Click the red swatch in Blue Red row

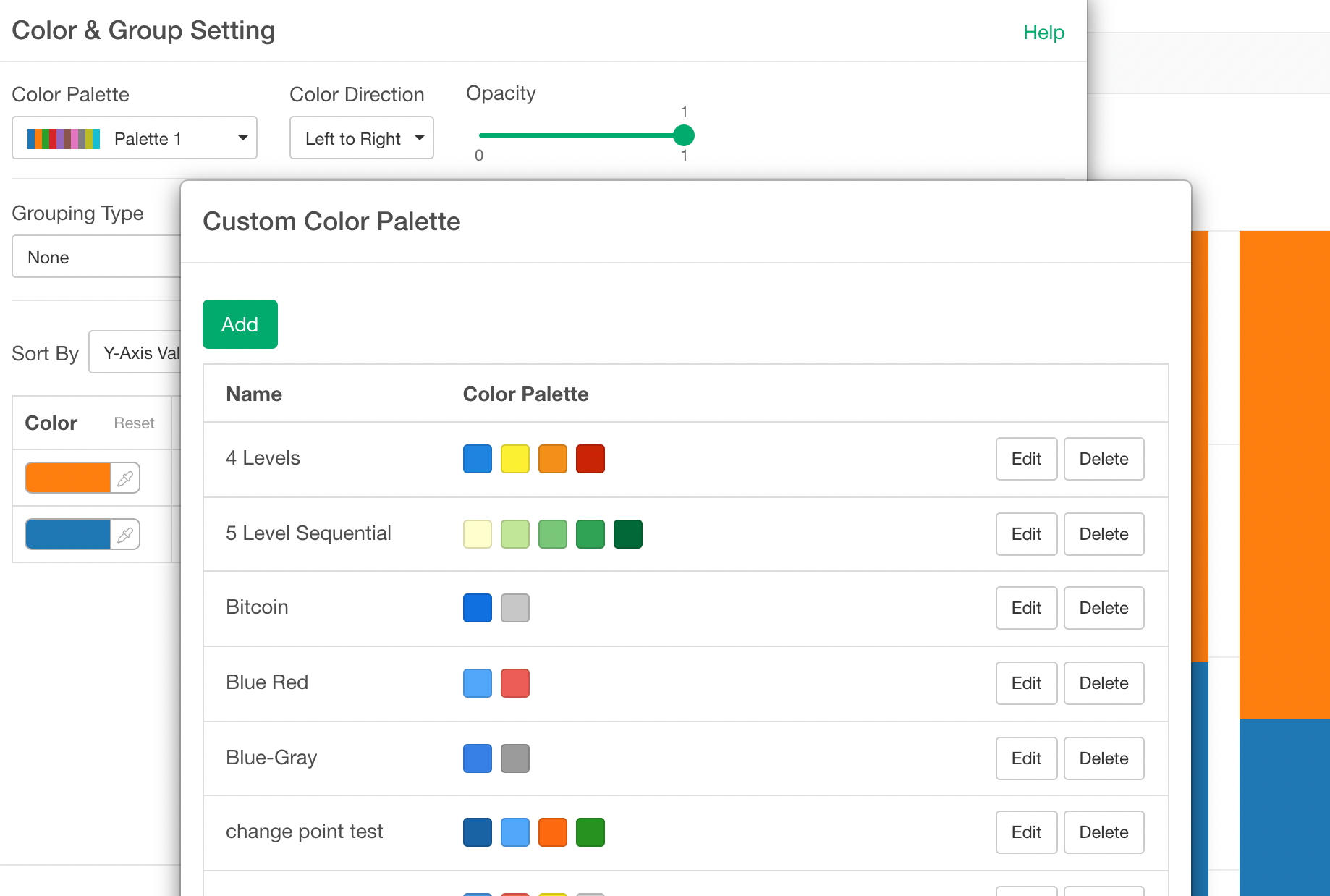coord(515,683)
